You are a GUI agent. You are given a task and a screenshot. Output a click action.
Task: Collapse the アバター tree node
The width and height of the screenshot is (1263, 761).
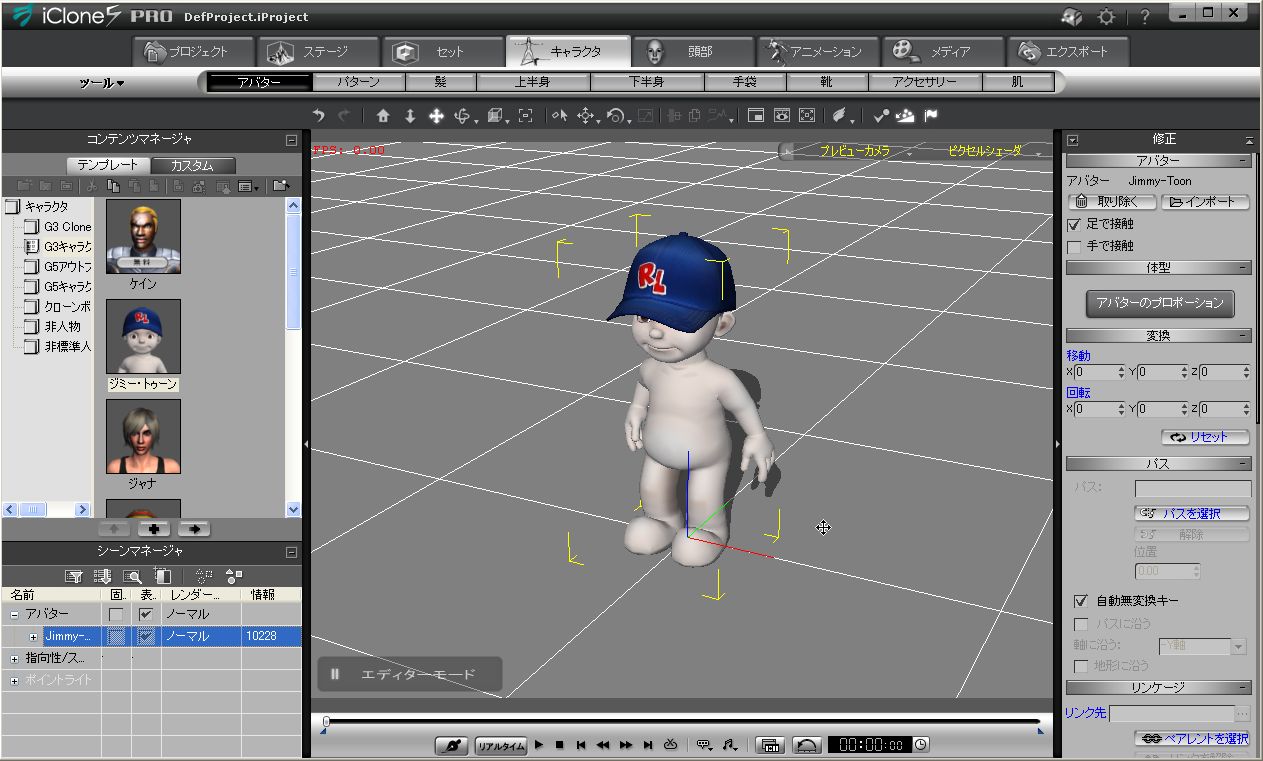[14, 615]
